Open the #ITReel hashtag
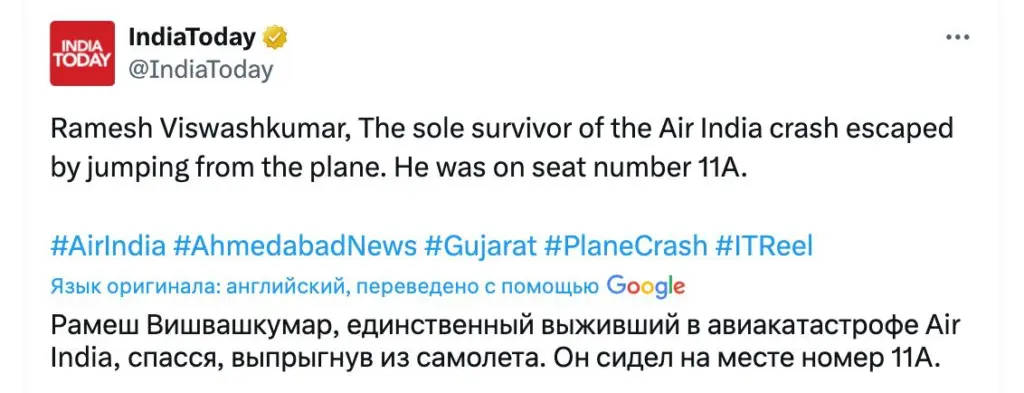 [x=764, y=247]
